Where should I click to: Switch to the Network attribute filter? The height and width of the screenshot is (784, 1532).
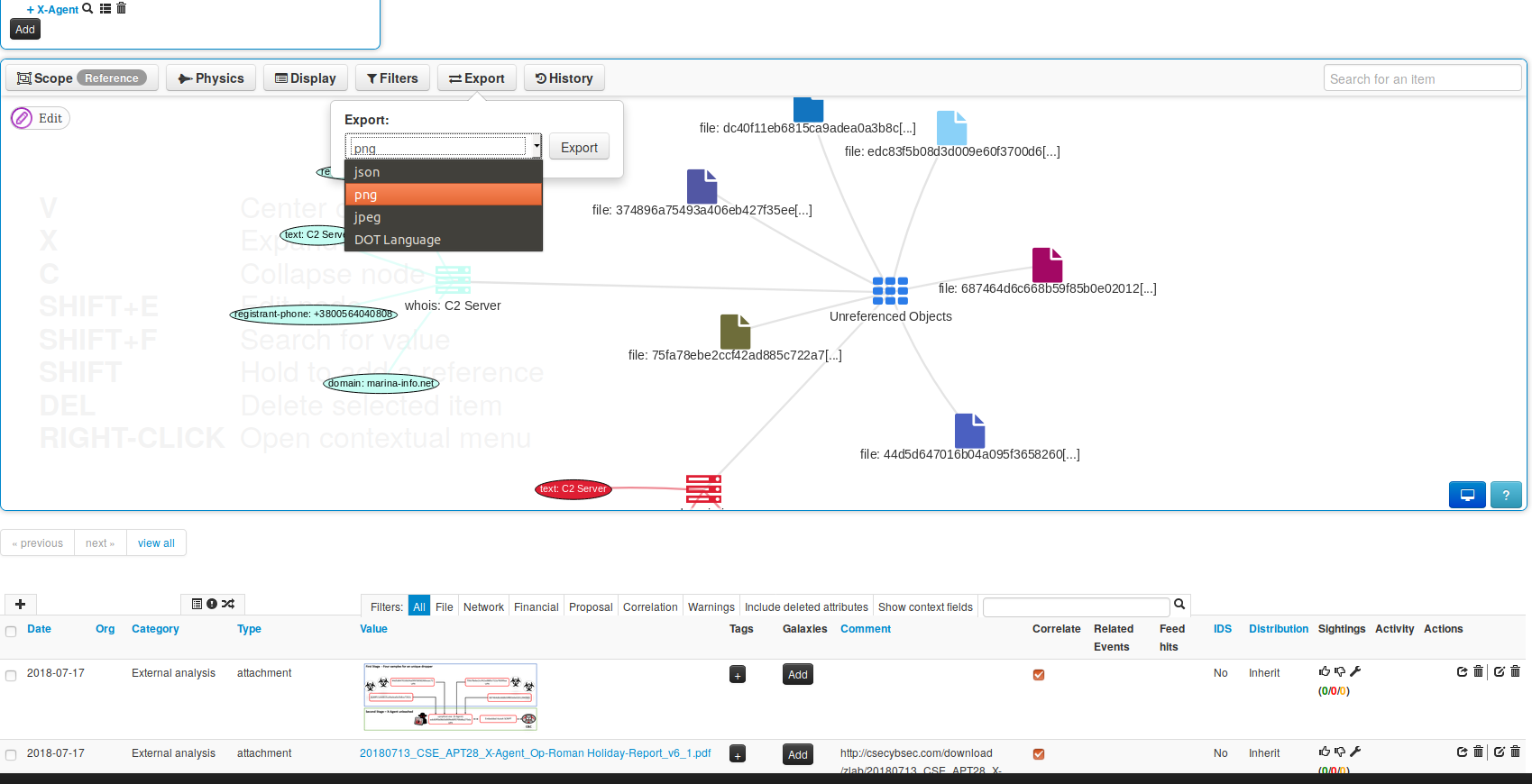[483, 607]
